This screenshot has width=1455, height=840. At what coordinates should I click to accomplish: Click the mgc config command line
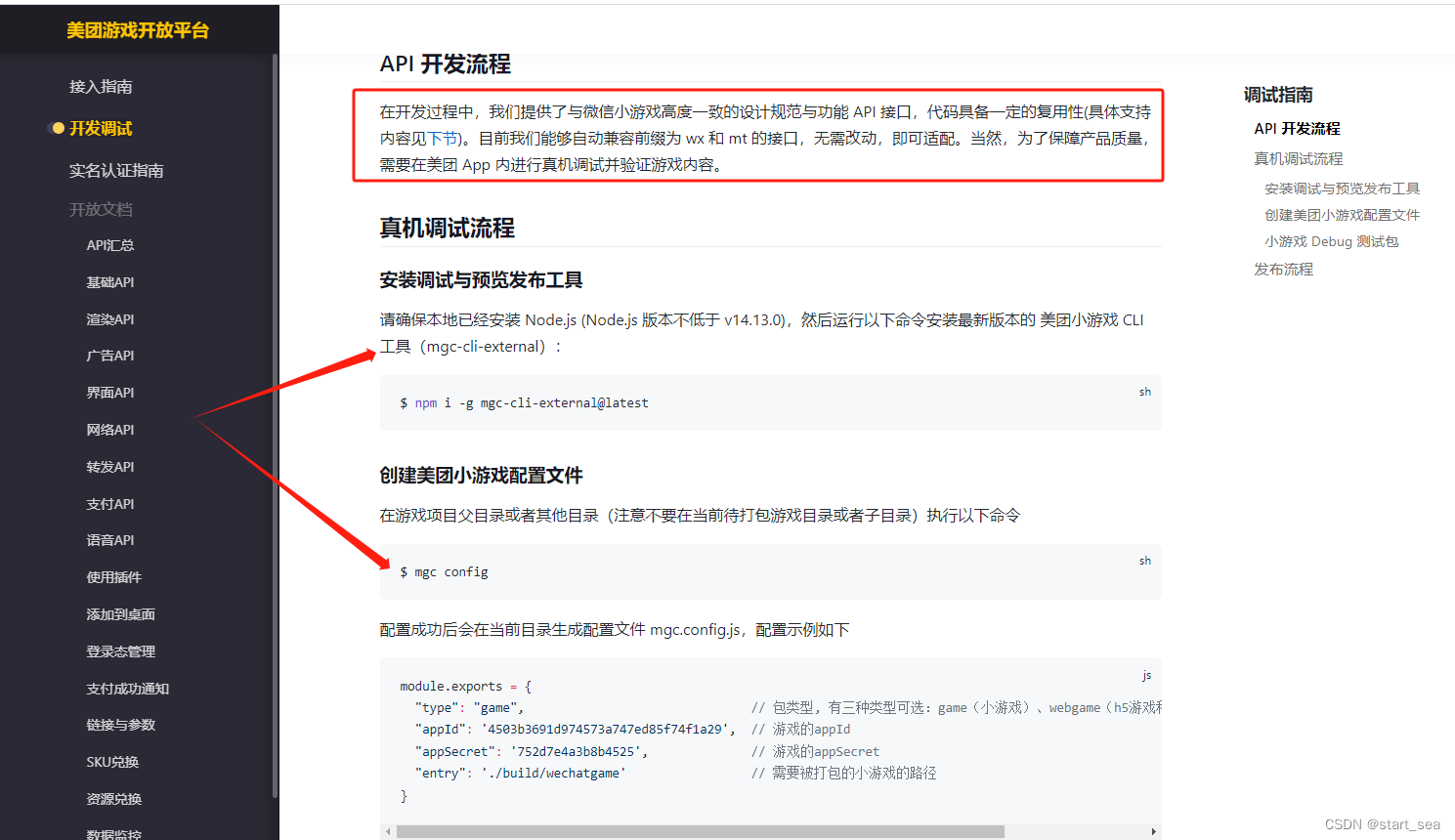click(444, 571)
